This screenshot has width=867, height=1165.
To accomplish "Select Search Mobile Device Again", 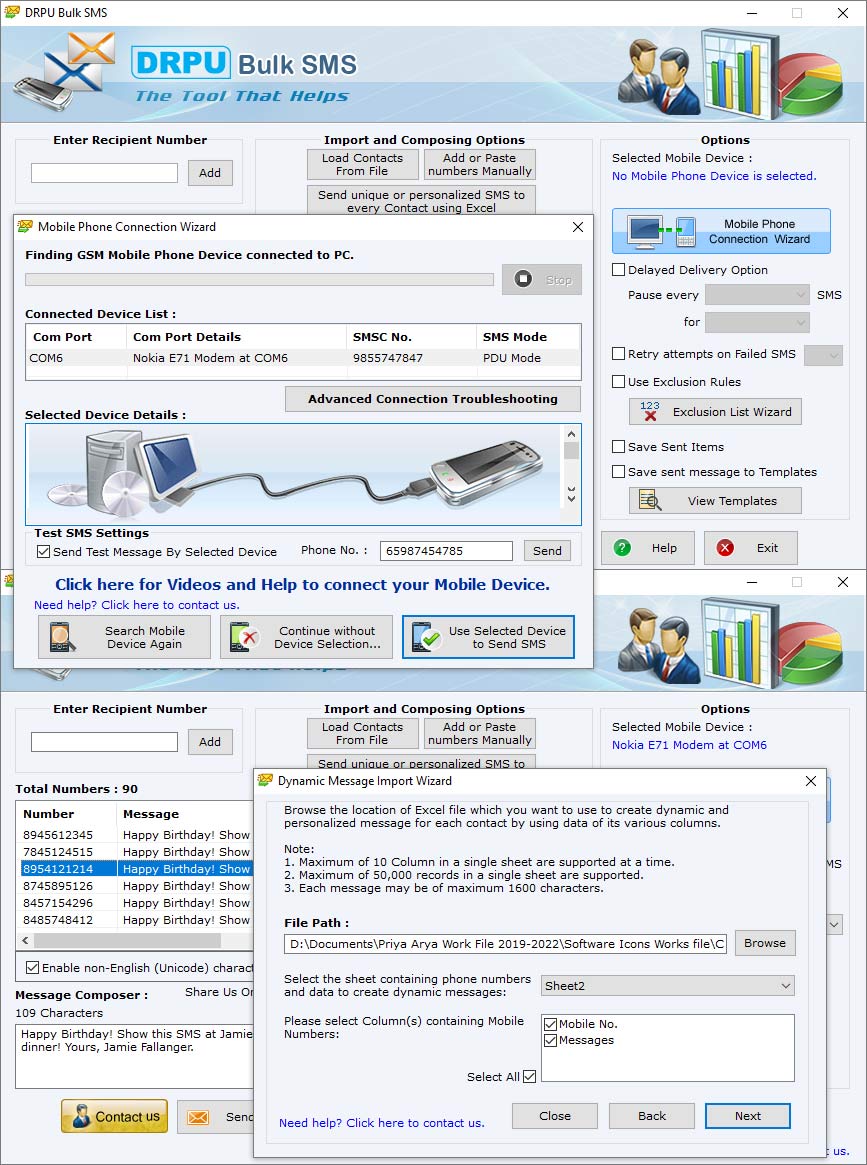I will point(123,637).
